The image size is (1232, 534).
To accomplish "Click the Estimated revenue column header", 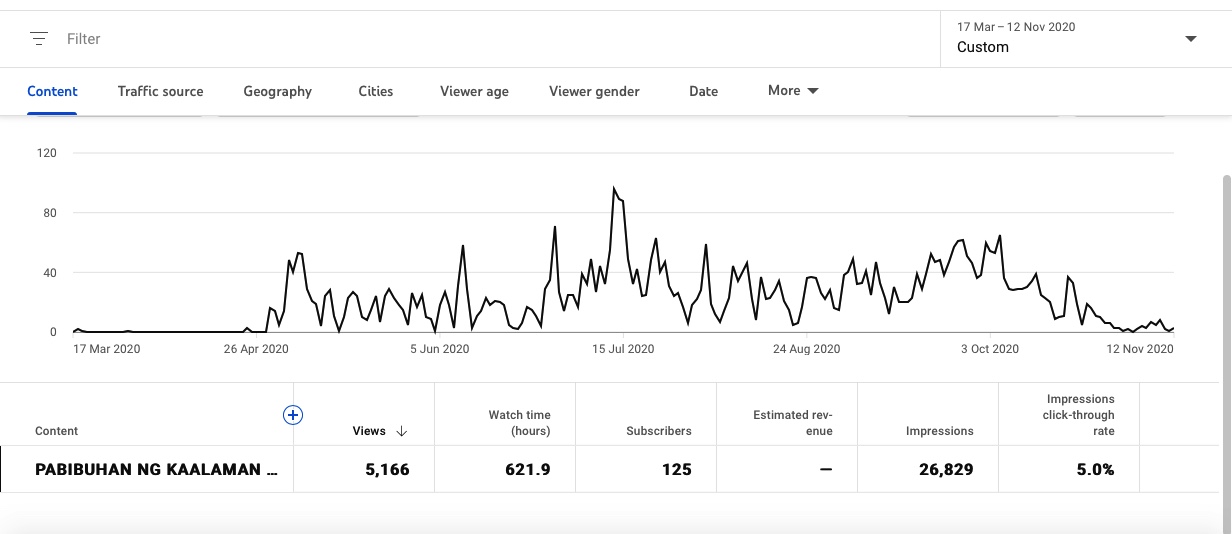I will point(792,423).
